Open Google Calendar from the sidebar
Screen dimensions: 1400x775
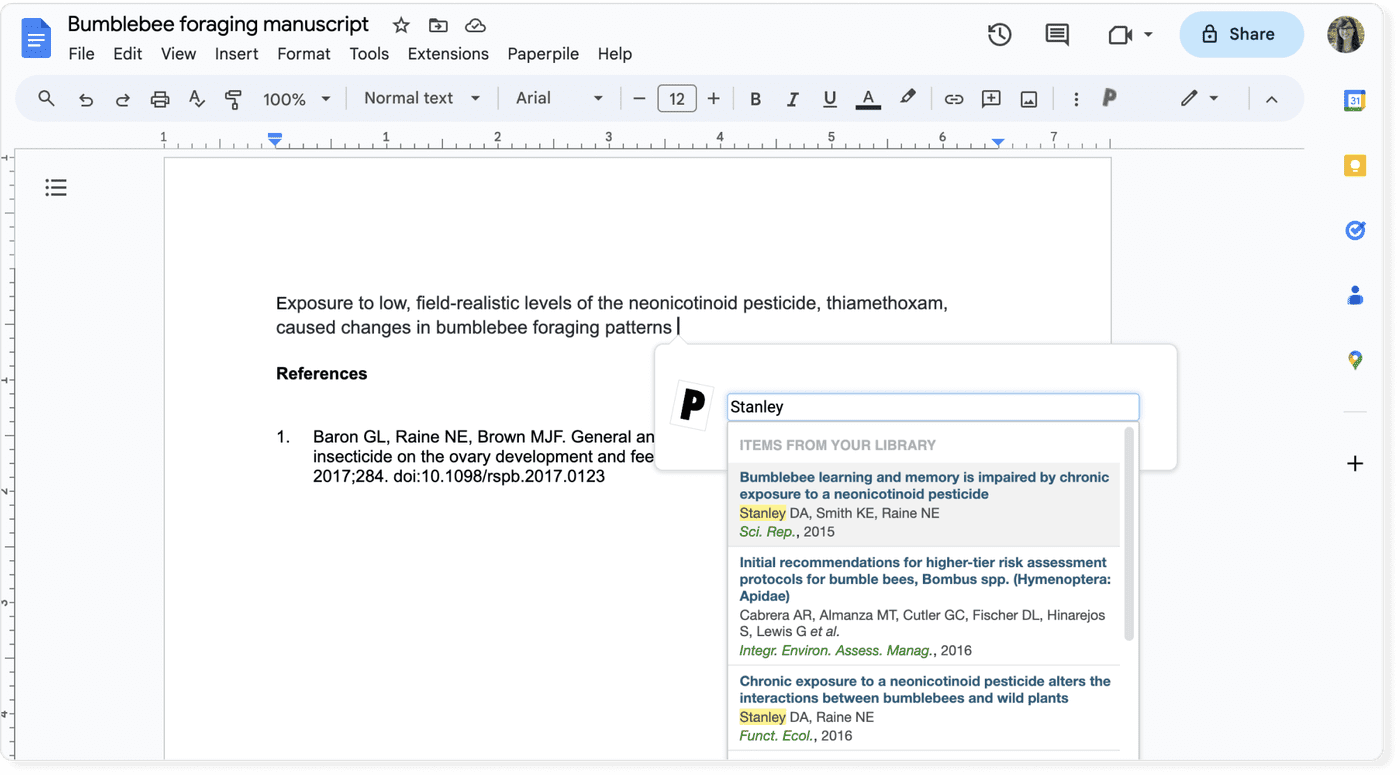(1355, 100)
